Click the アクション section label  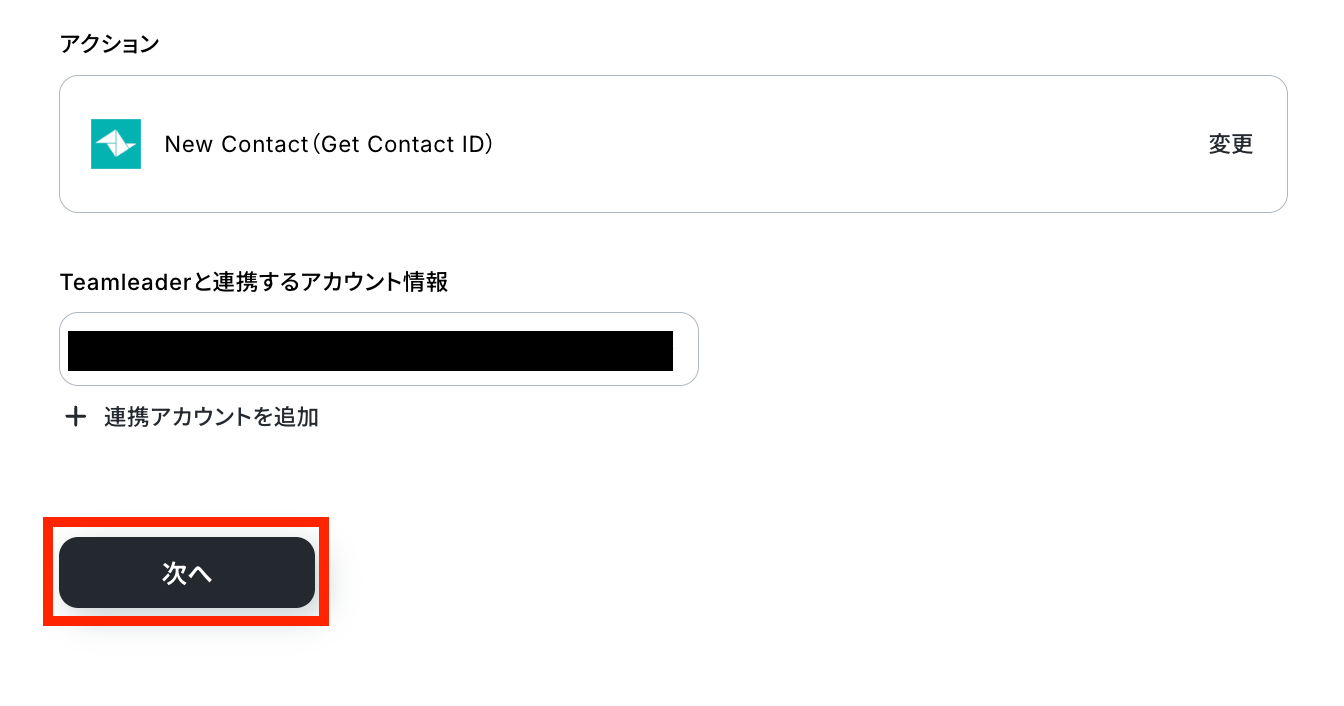pos(109,43)
